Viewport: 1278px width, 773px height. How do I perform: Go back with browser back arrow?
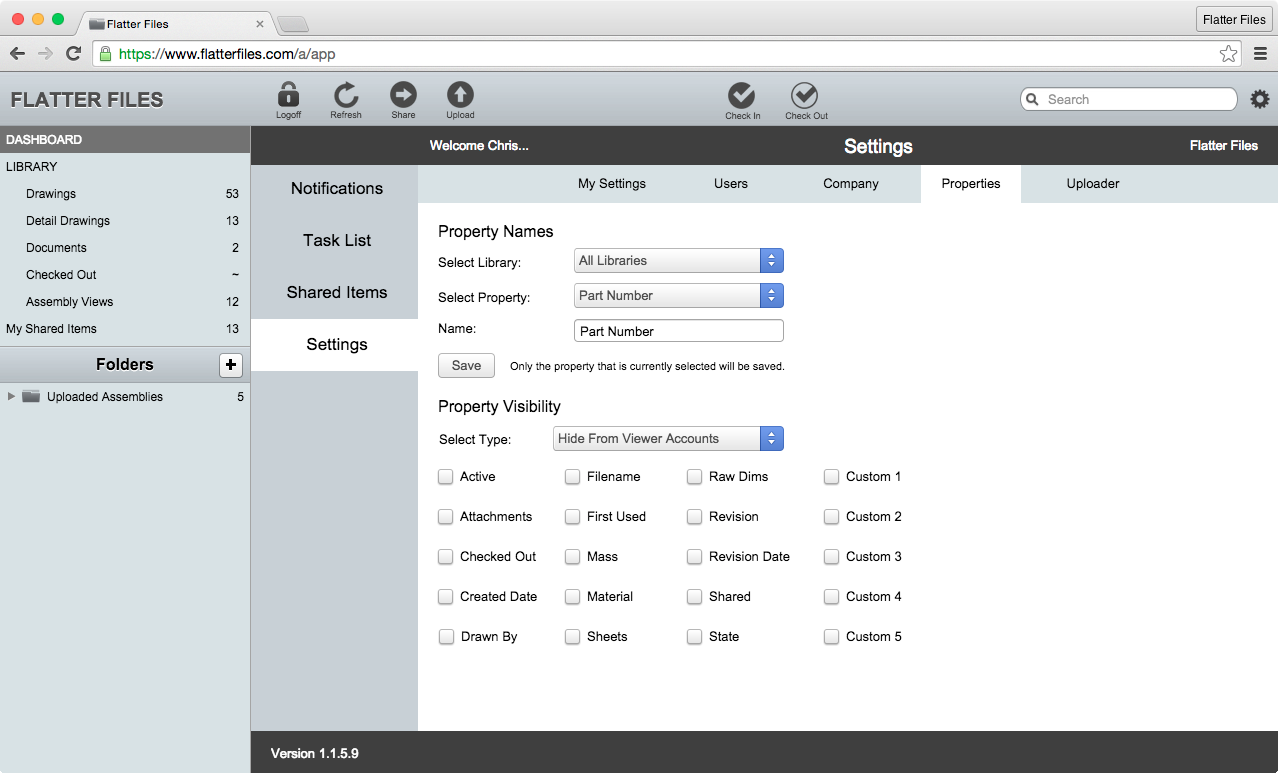[17, 54]
